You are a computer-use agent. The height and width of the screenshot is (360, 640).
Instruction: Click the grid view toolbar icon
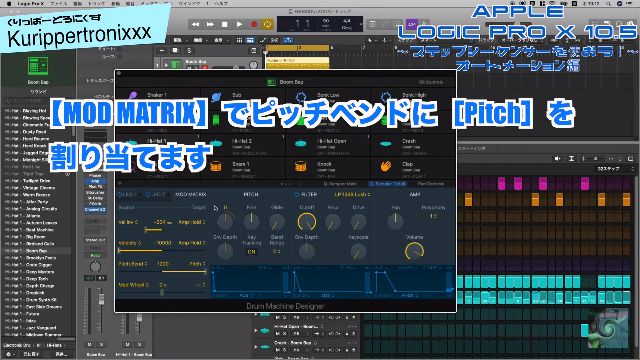(240, 40)
